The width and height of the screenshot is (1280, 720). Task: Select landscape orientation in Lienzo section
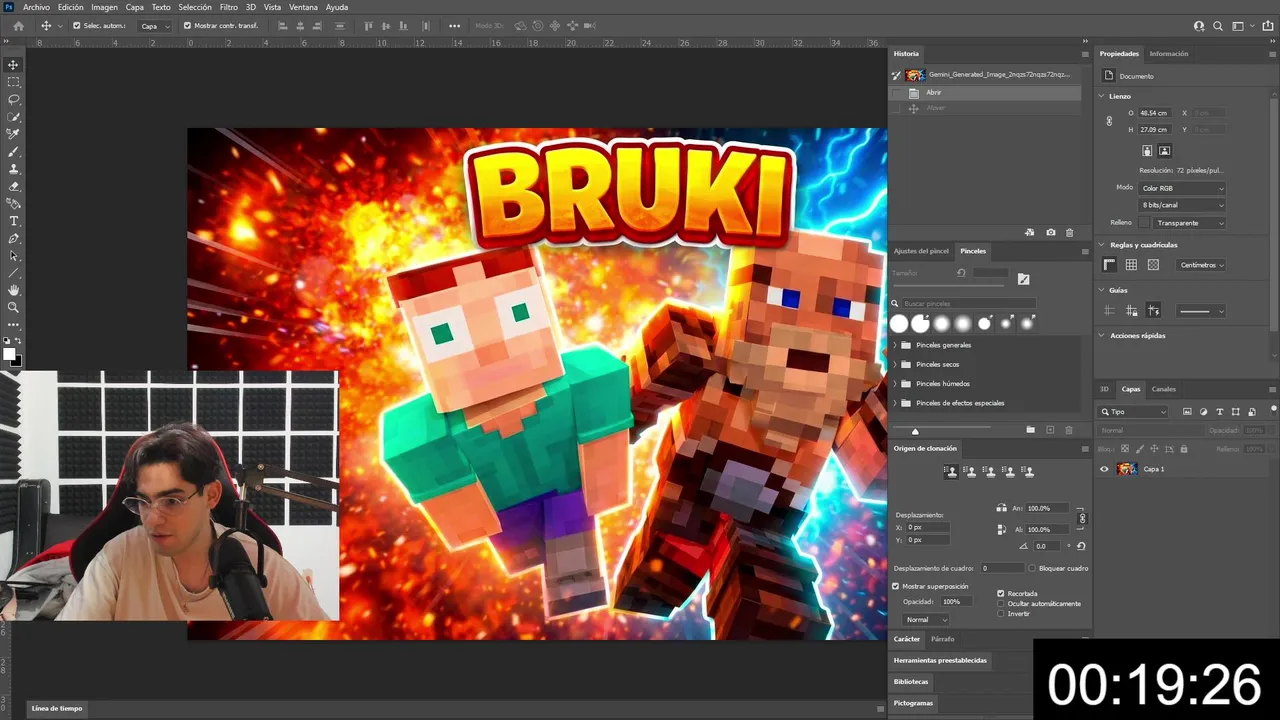(x=1165, y=151)
